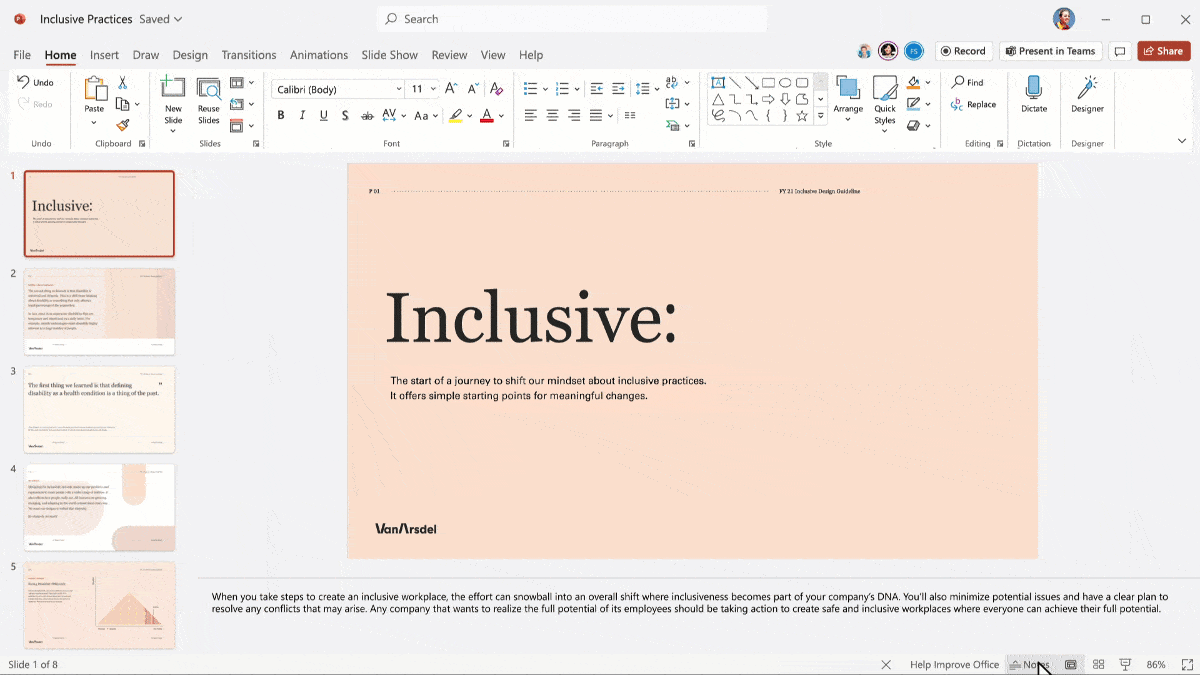The image size is (1200, 675).
Task: Click the Increase Font Size icon
Action: (x=451, y=88)
